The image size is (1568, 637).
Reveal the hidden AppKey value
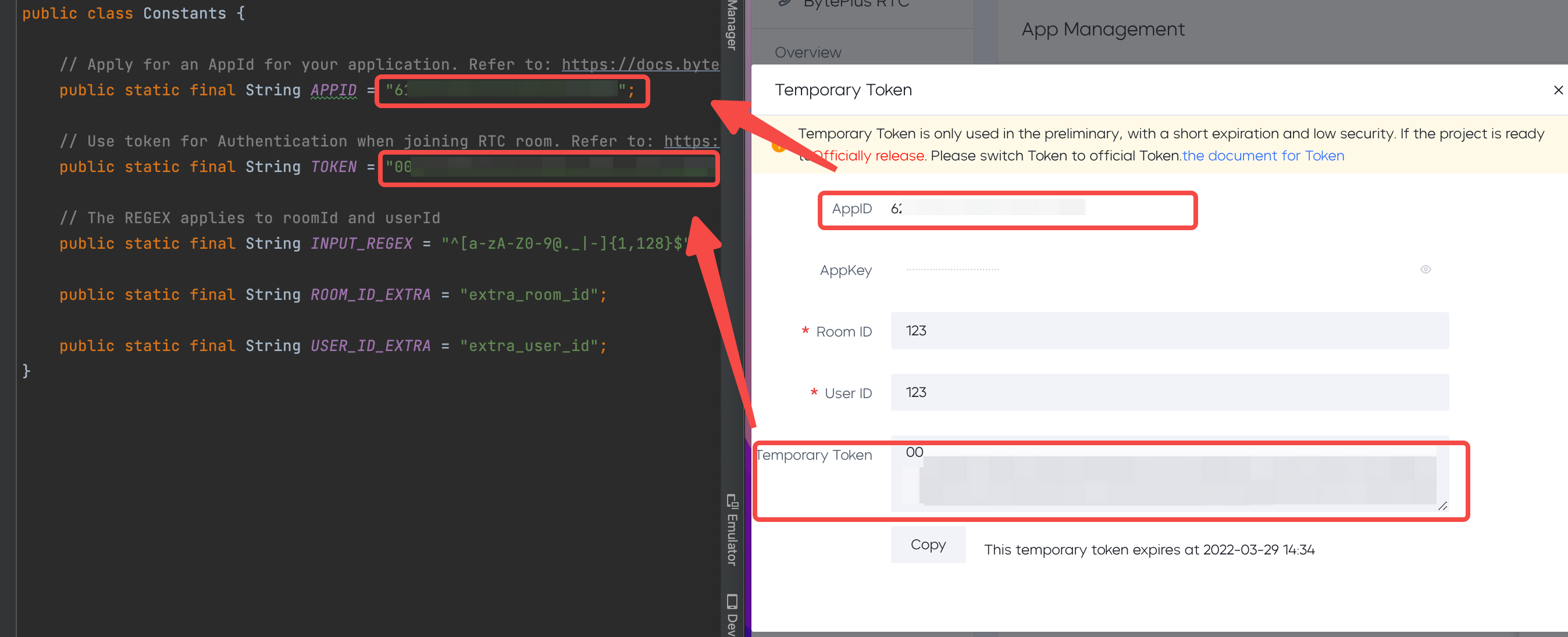point(1425,270)
